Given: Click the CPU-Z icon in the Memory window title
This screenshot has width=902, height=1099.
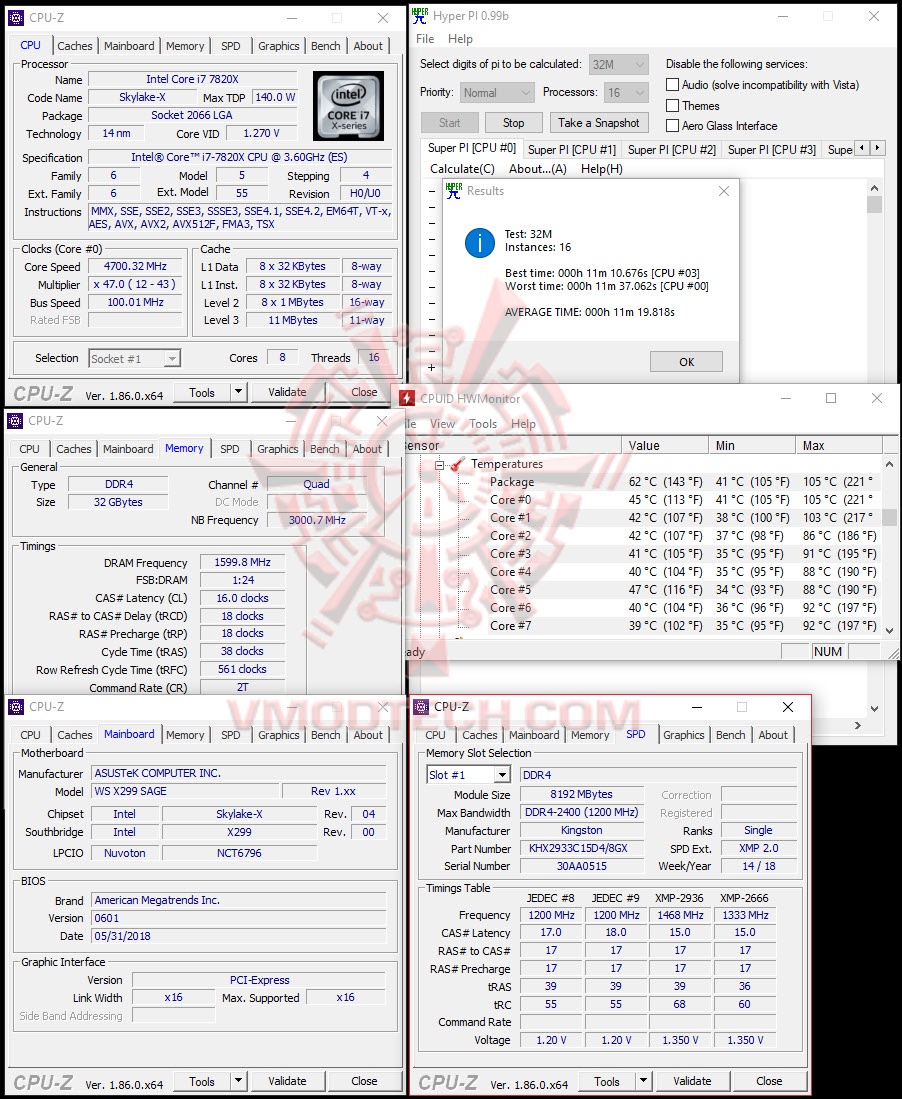Looking at the screenshot, I should coord(15,421).
